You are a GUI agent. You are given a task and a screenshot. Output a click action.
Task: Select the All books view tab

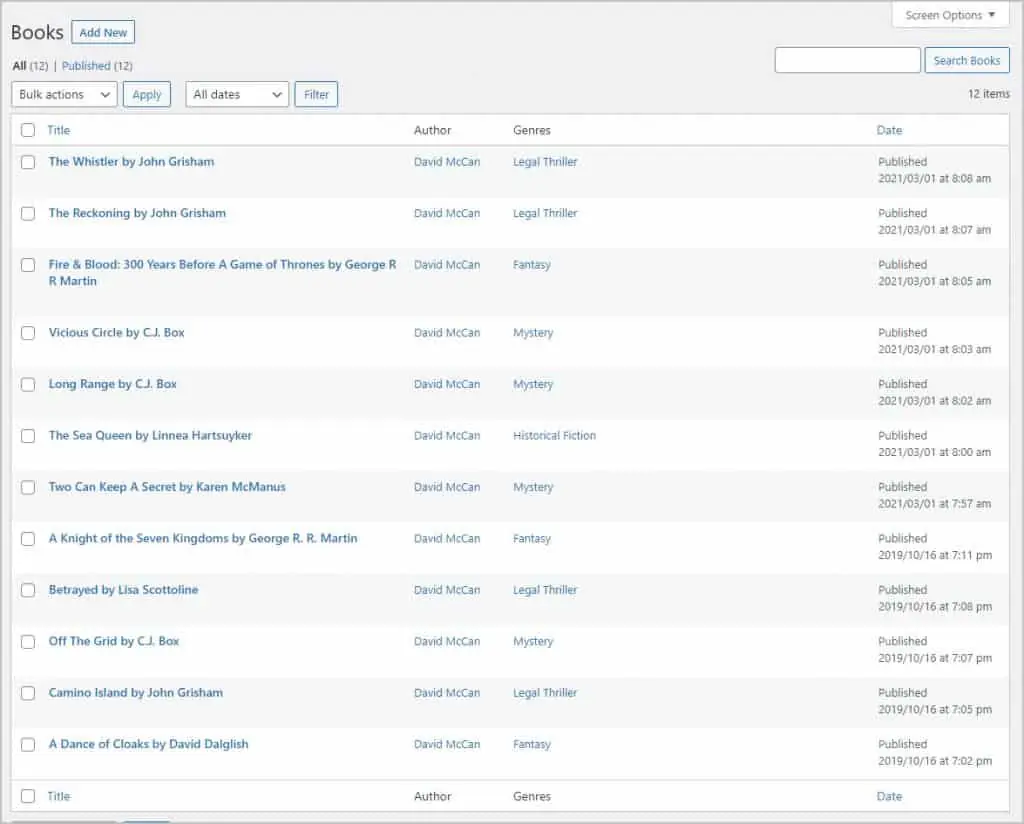pos(19,66)
